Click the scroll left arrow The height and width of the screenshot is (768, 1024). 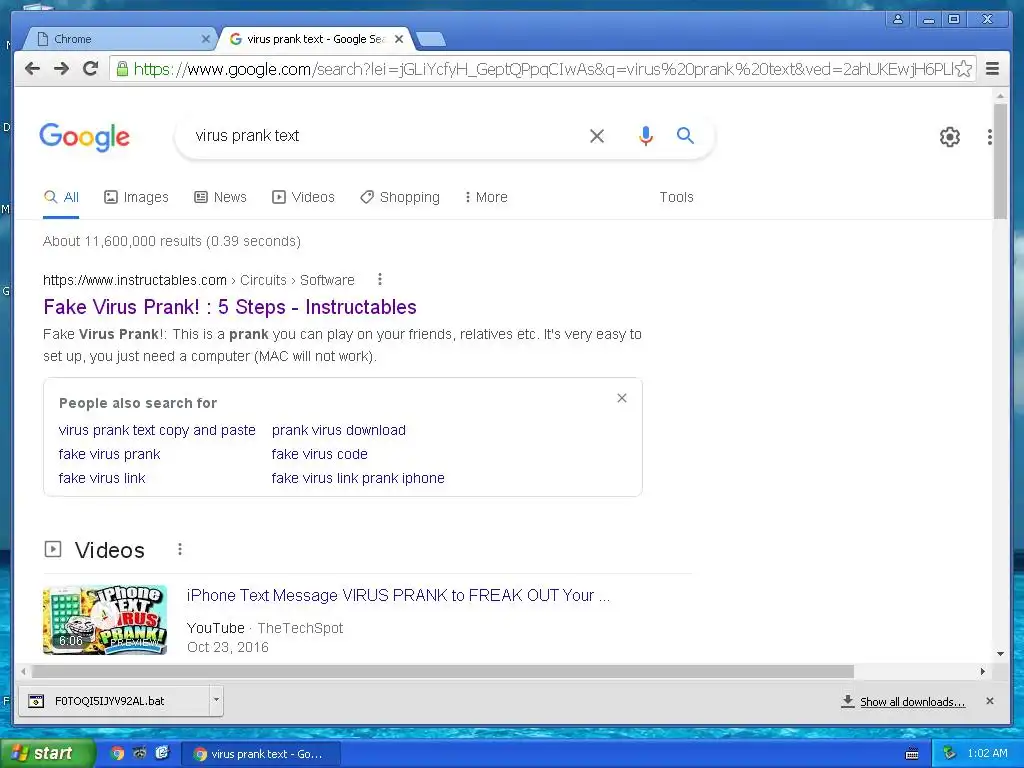[24, 671]
